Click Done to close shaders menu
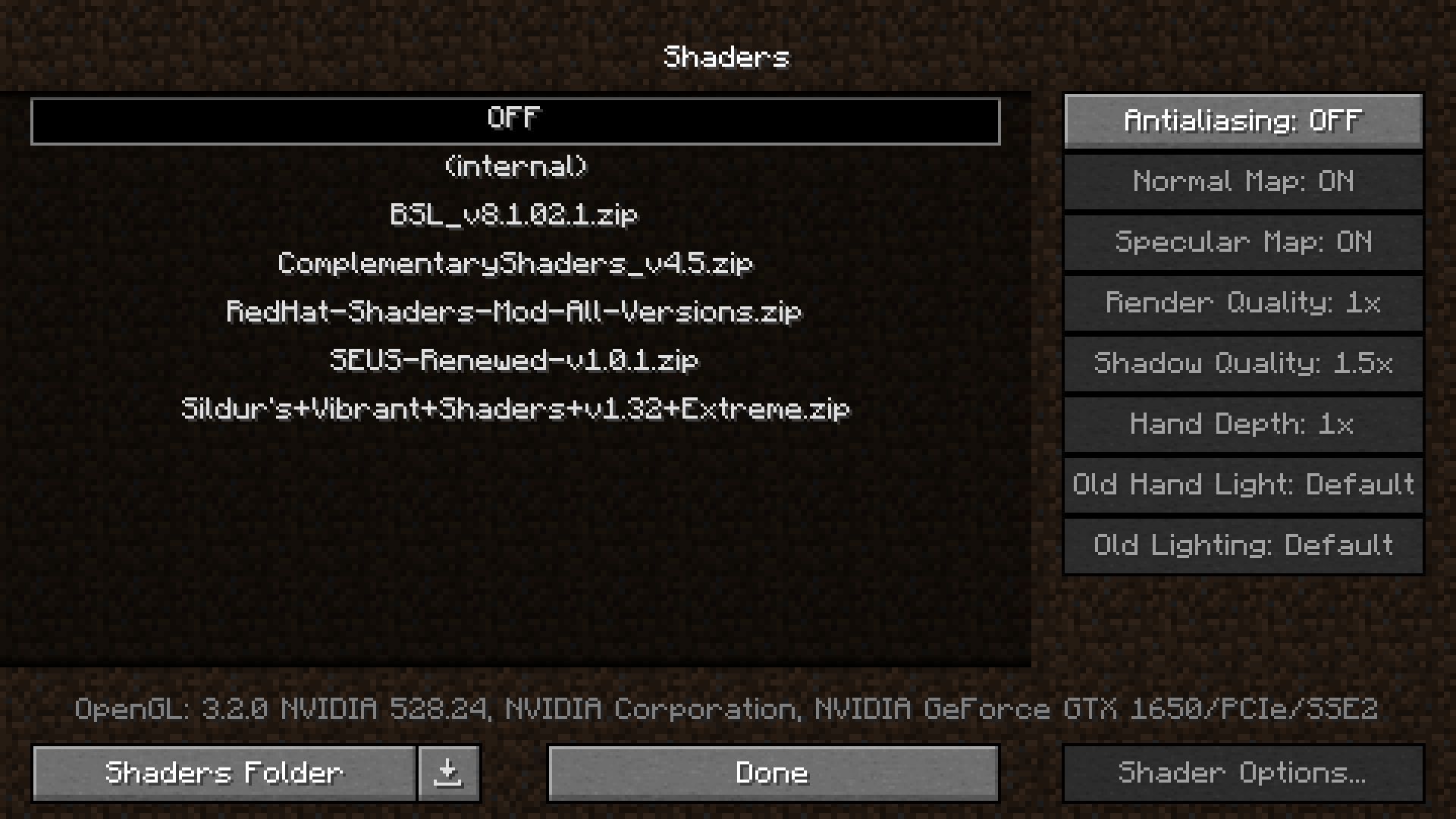Viewport: 1456px width, 819px height. [773, 773]
